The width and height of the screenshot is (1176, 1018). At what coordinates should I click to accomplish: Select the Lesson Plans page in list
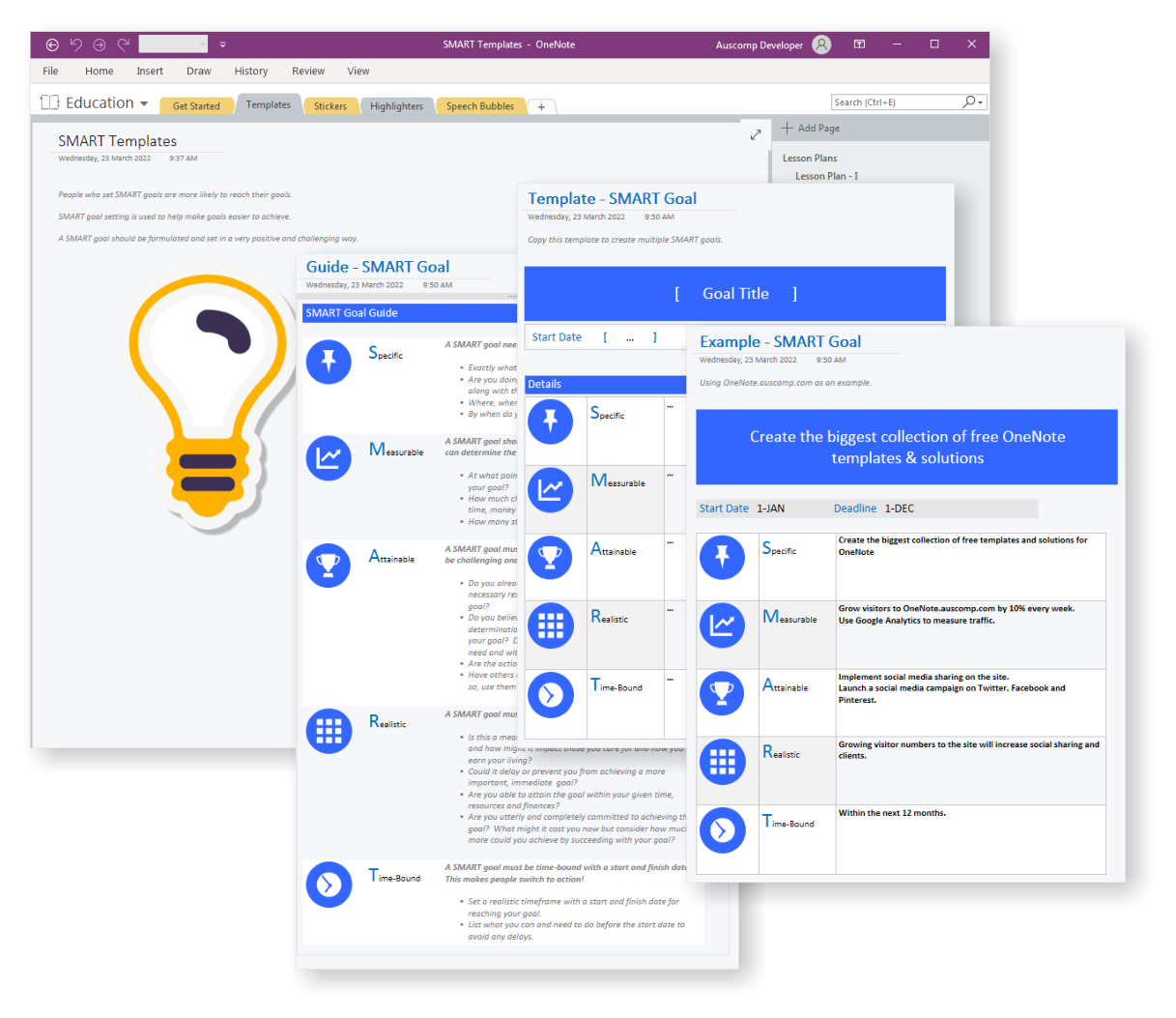coord(810,159)
